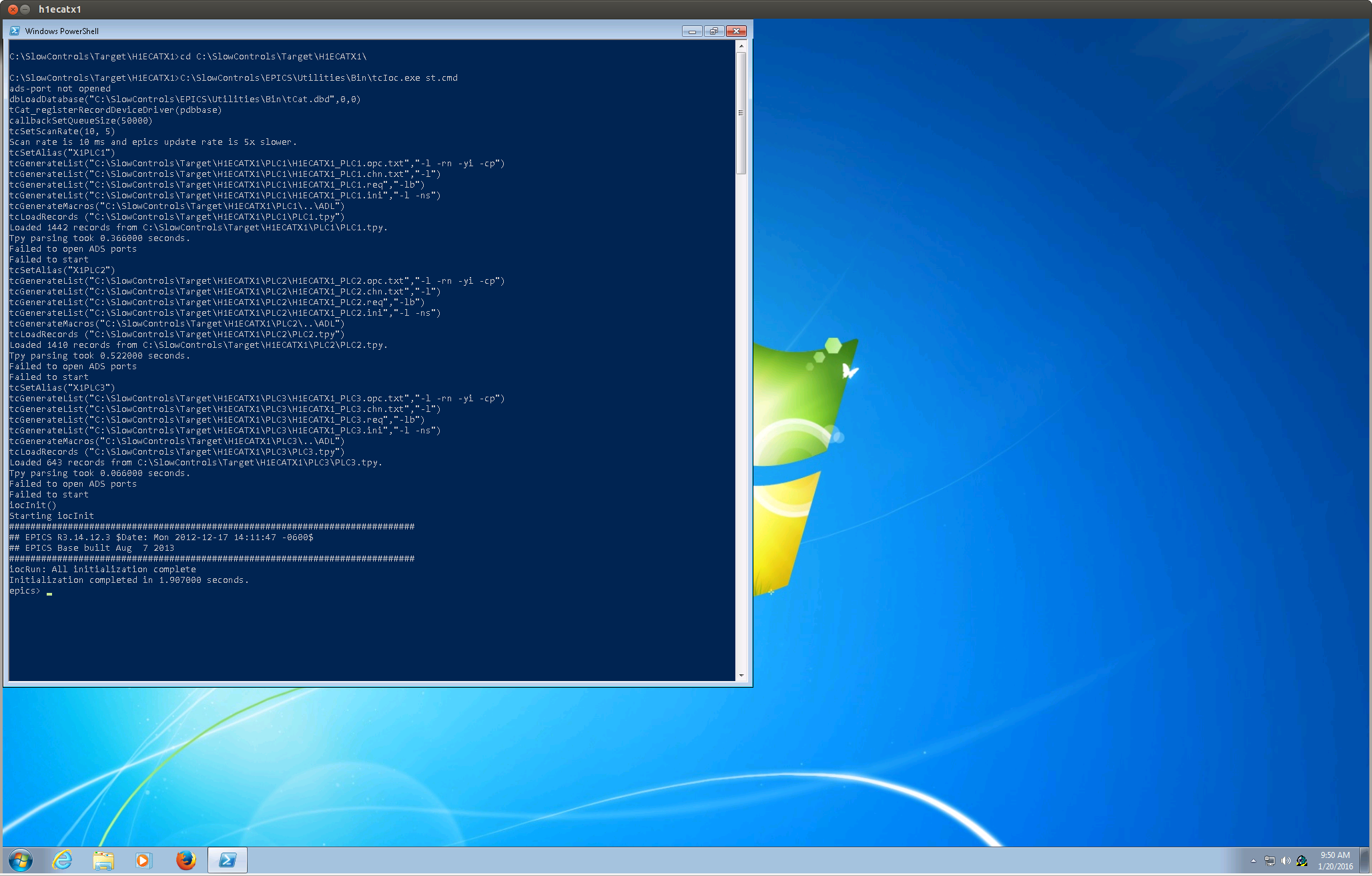Click 'iocRun: All initialization complete' line

pyautogui.click(x=103, y=570)
